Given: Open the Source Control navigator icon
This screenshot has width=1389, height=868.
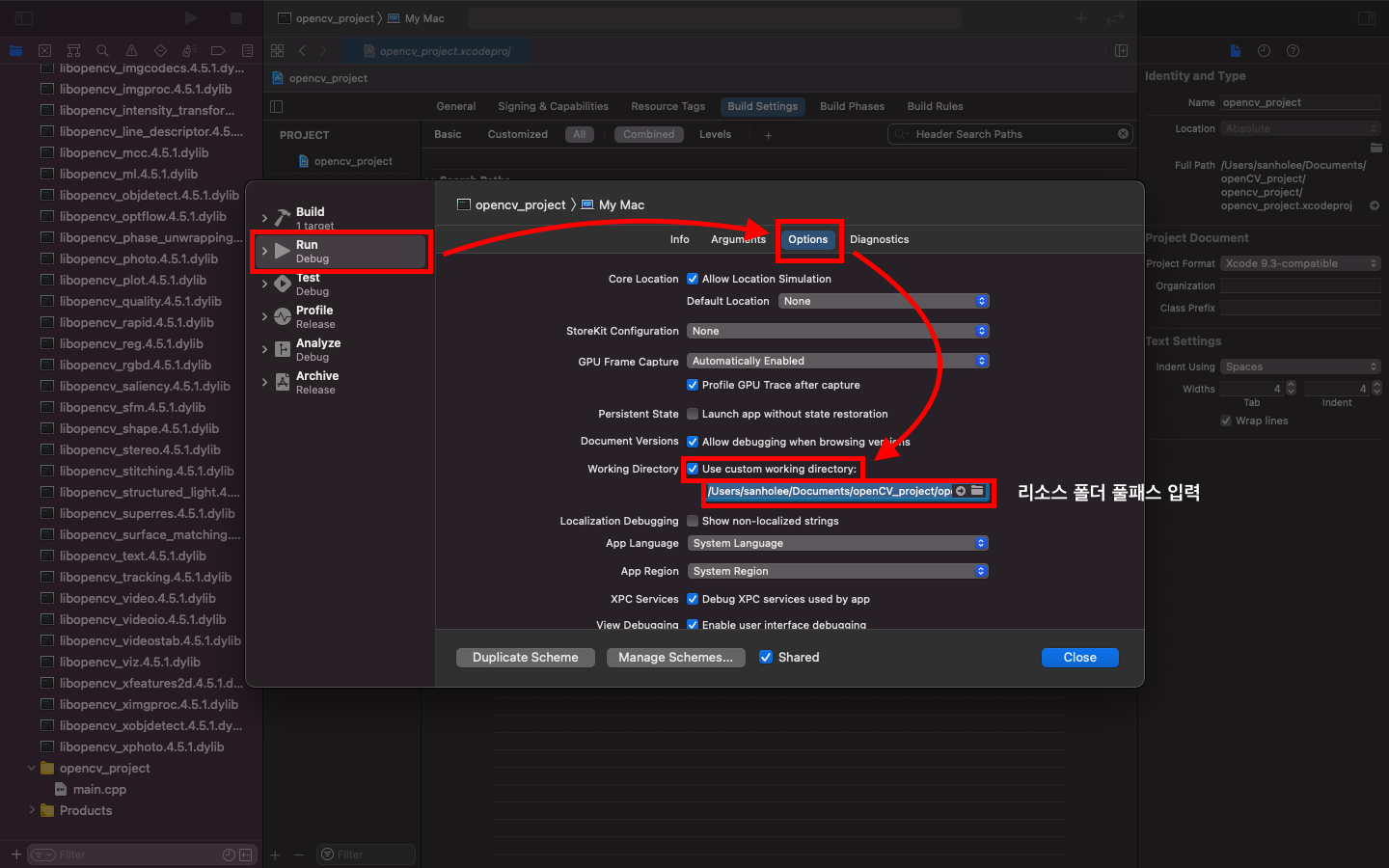Looking at the screenshot, I should (x=44, y=50).
